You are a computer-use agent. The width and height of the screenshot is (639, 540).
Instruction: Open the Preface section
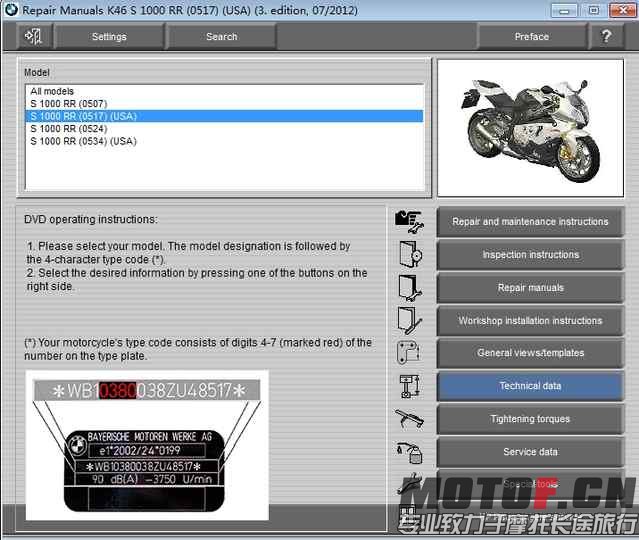click(531, 37)
